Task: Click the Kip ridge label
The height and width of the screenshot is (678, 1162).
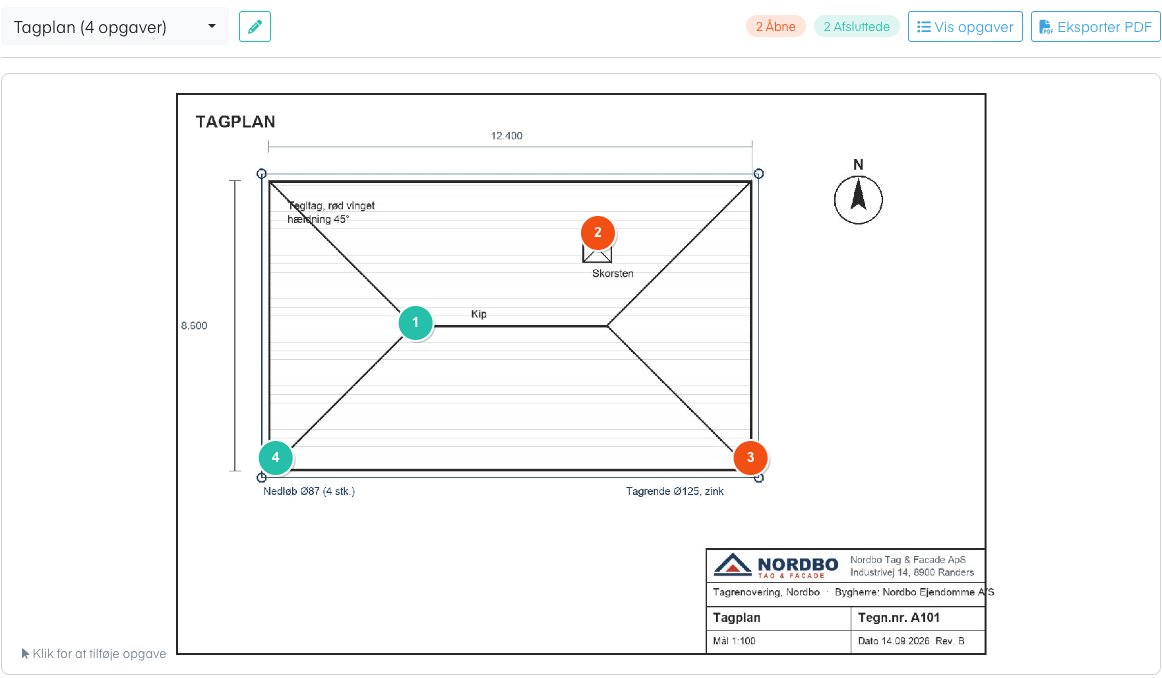Action: (479, 314)
